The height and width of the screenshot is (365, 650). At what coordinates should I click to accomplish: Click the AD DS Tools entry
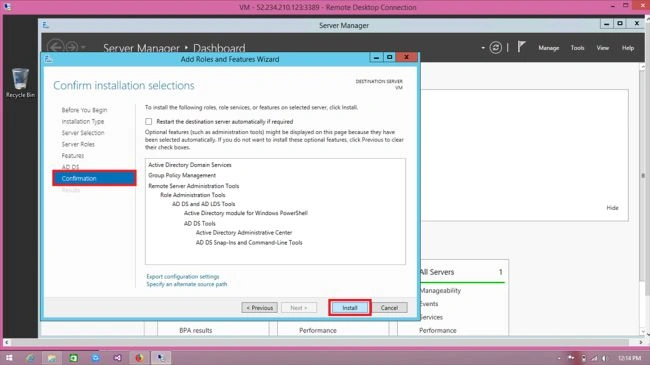click(200, 223)
